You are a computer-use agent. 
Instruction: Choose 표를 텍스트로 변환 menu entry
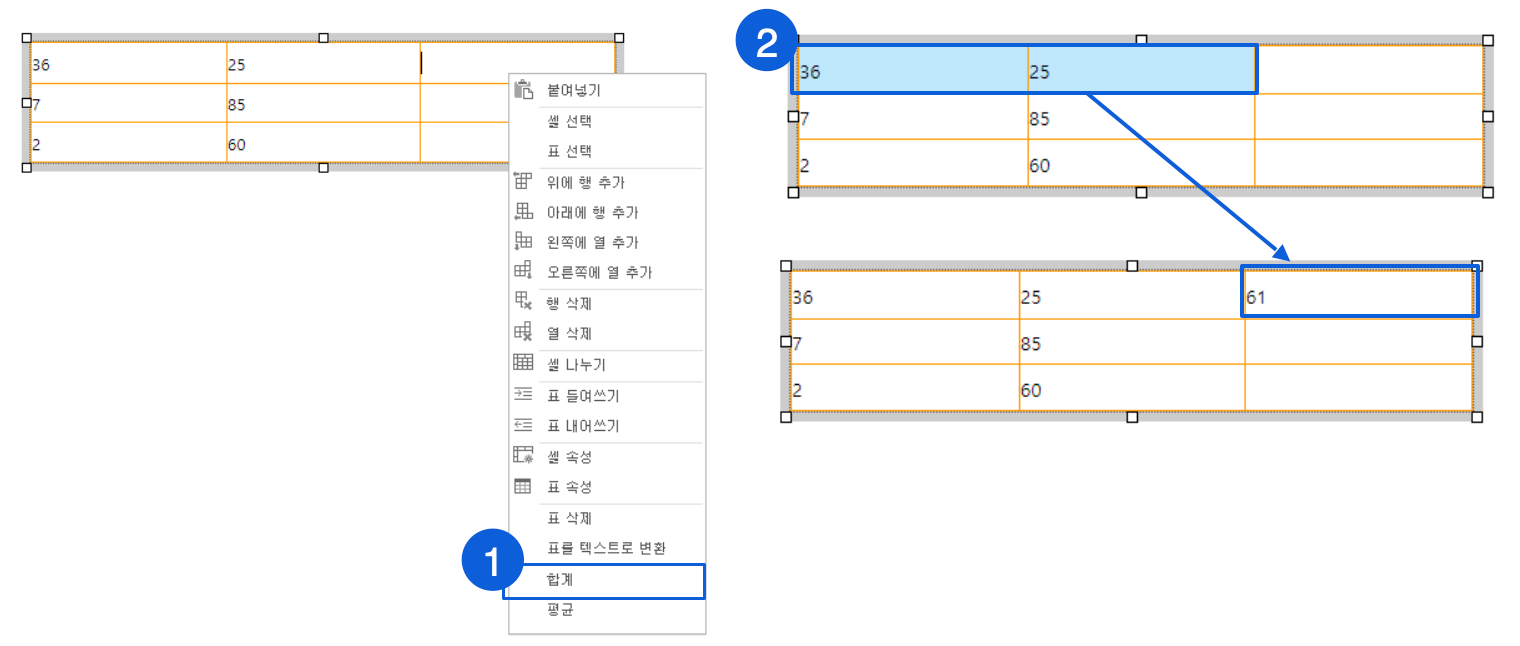[606, 548]
